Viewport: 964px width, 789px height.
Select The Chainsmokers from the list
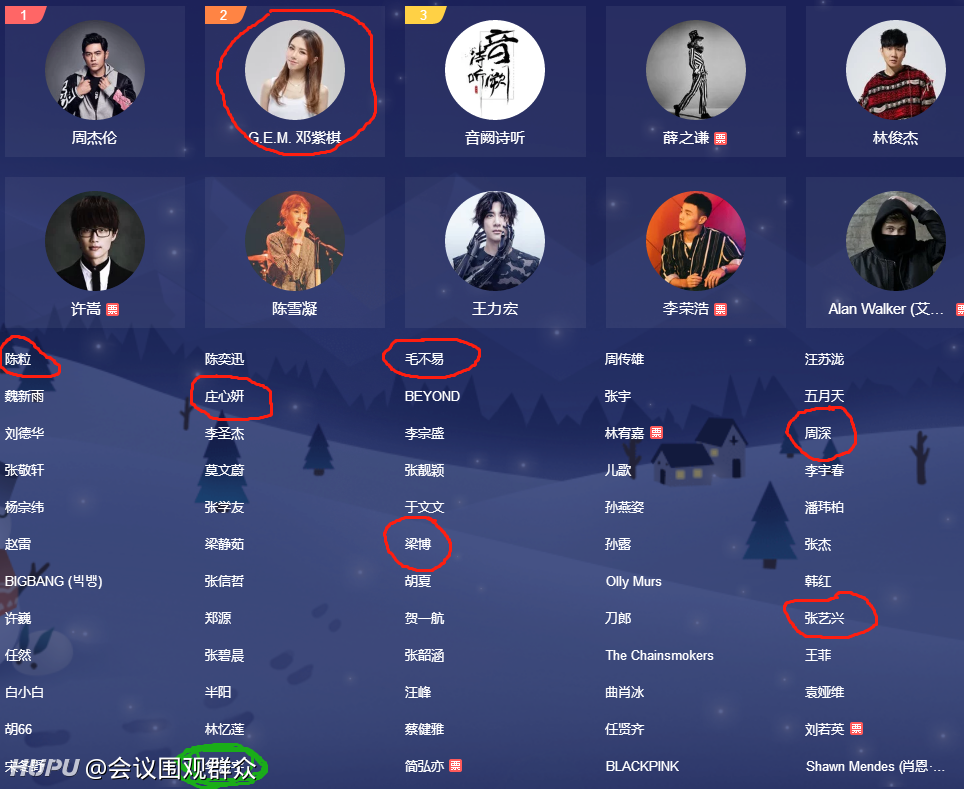[x=659, y=656]
